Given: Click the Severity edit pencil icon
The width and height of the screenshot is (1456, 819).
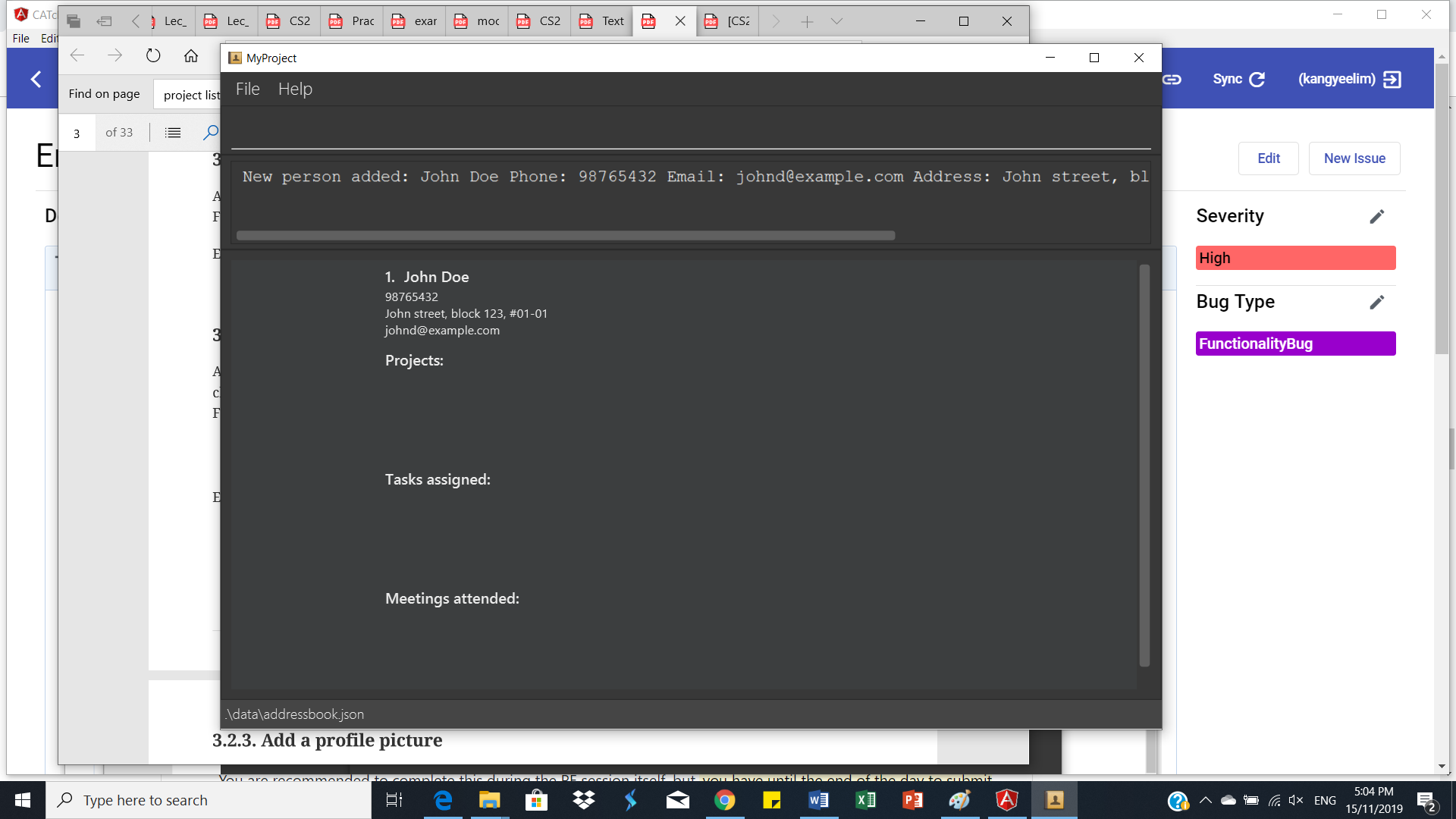Looking at the screenshot, I should [1376, 217].
